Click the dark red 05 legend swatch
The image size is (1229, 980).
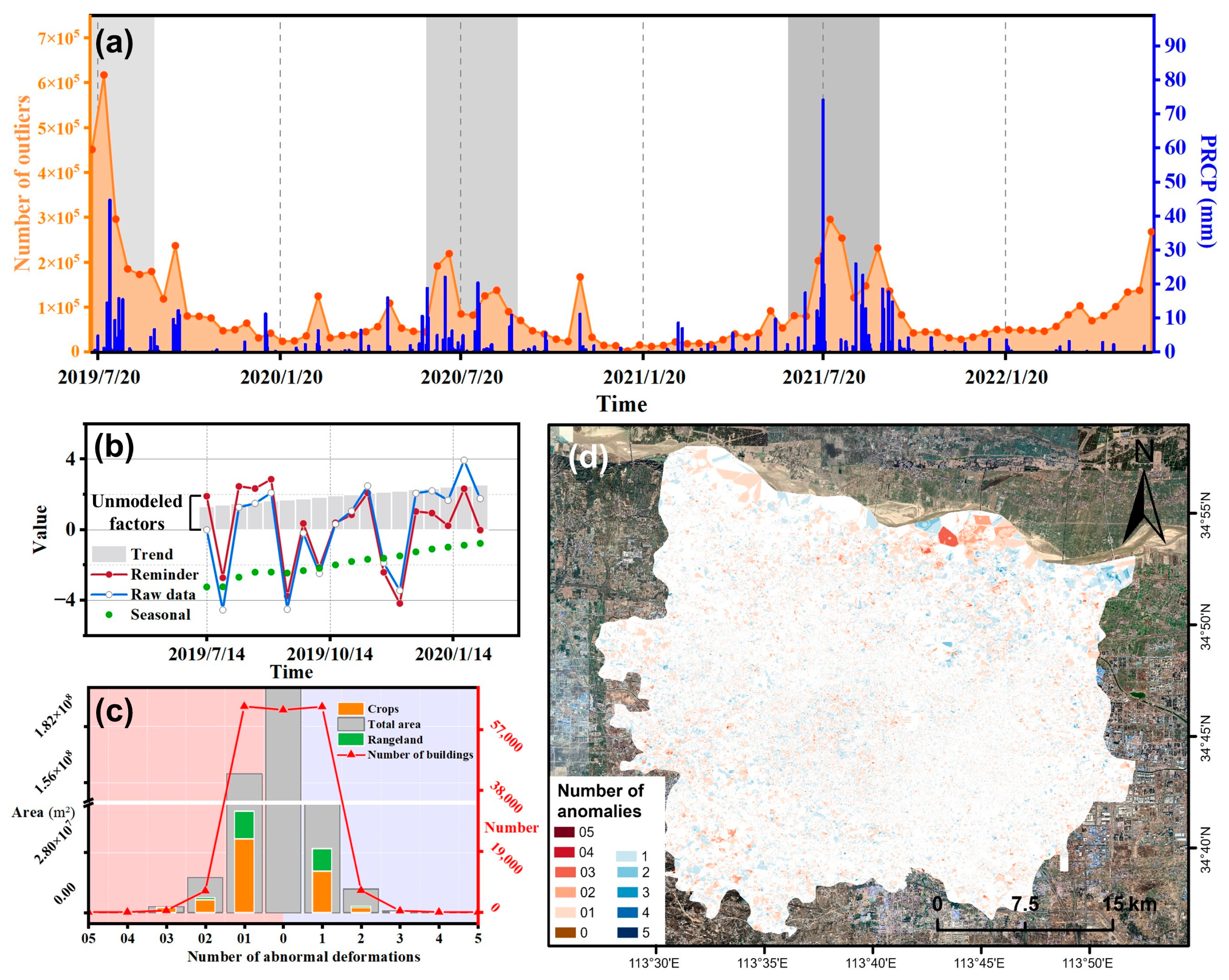(564, 832)
